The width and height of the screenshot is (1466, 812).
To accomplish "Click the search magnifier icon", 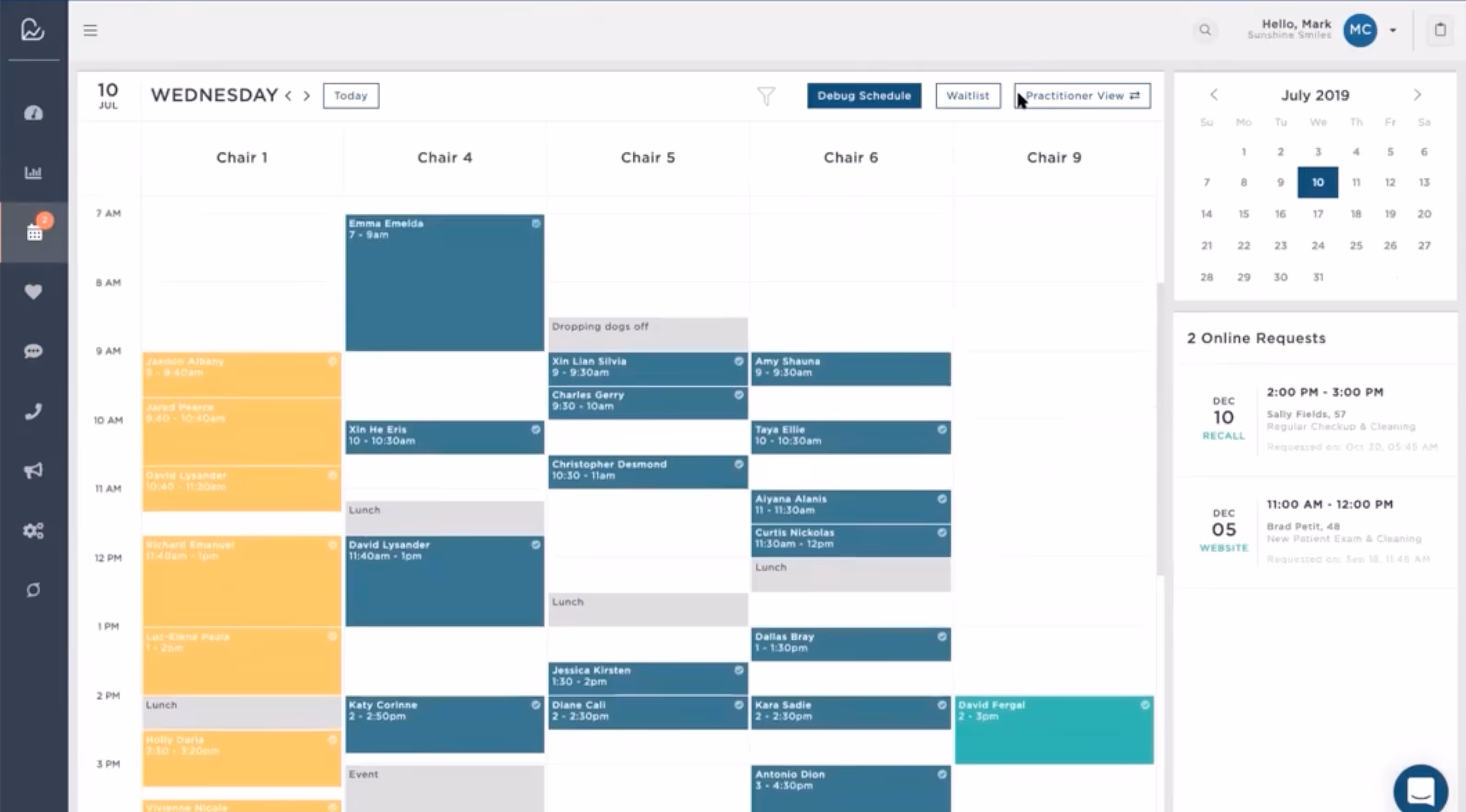I will tap(1205, 30).
